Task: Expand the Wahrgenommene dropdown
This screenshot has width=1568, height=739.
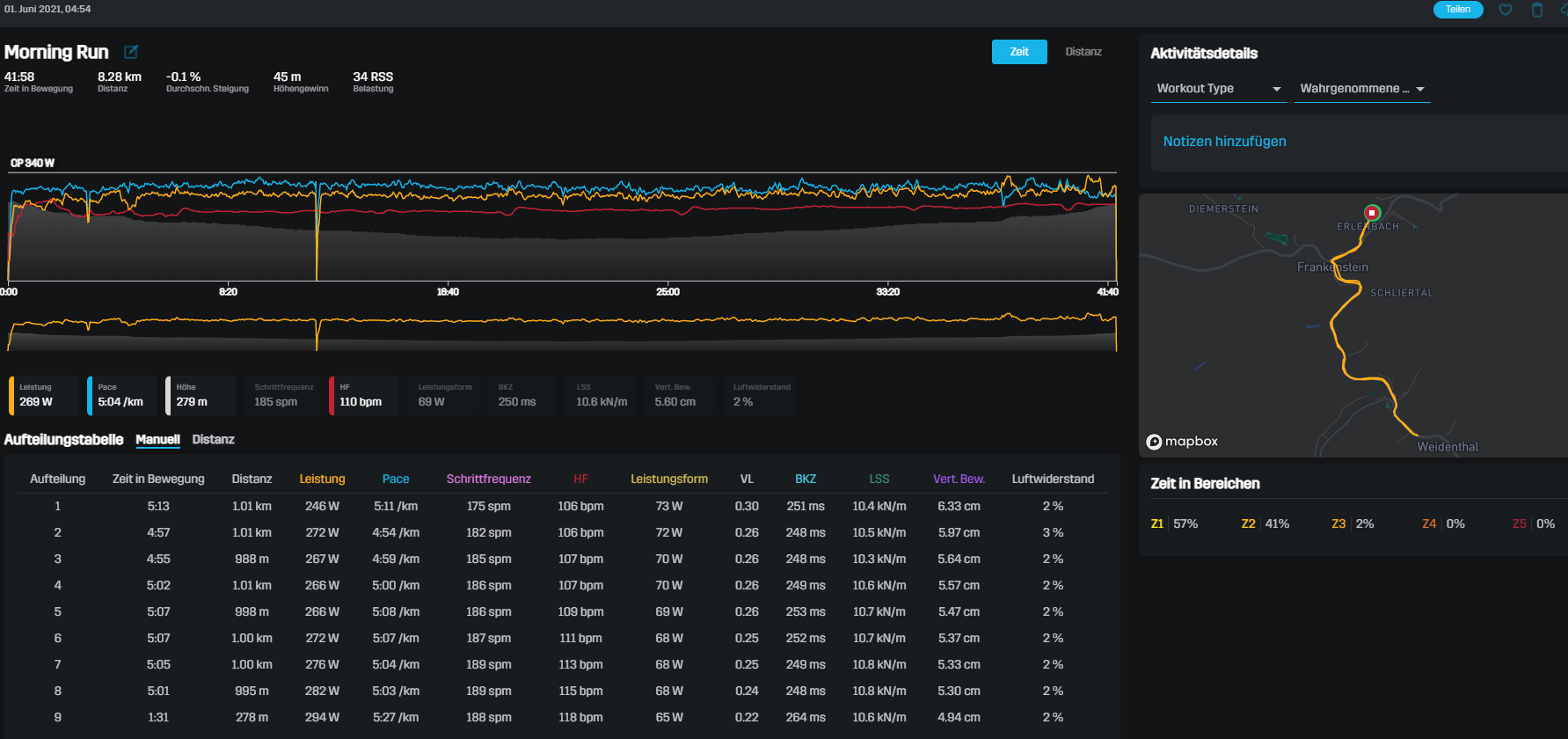Action: point(1361,89)
